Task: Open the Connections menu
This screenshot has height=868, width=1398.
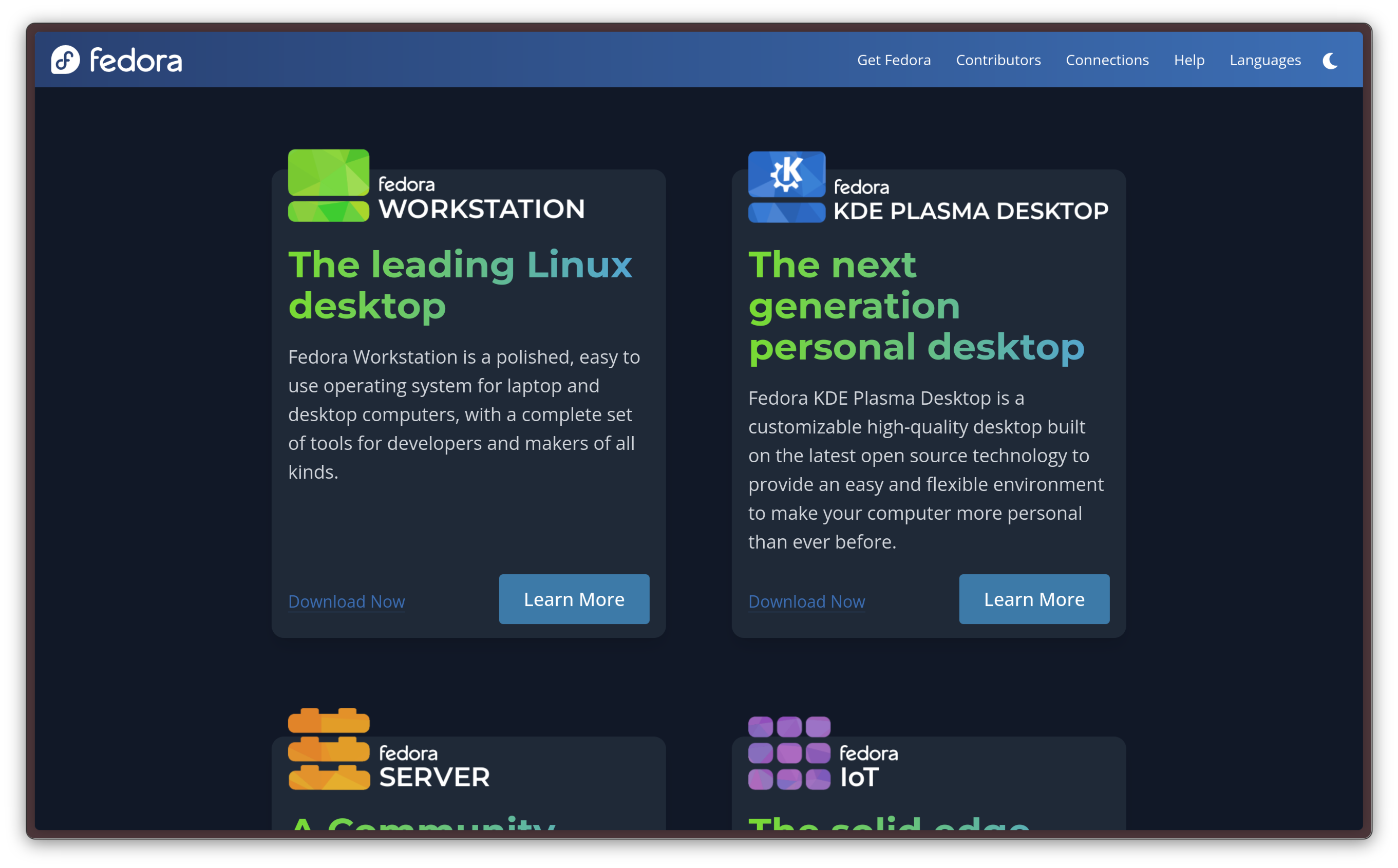Action: pyautogui.click(x=1107, y=60)
